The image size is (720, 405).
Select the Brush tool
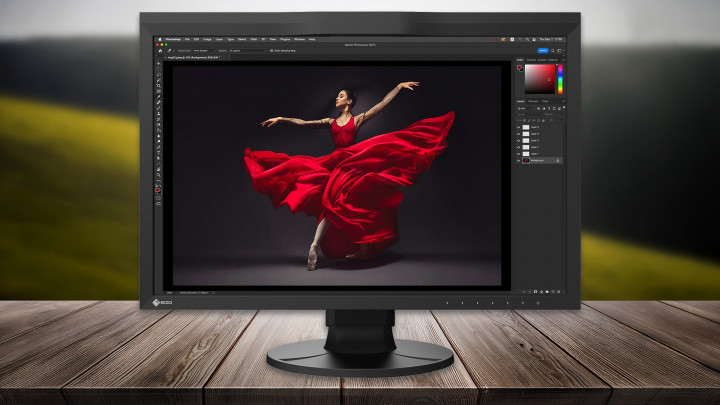coord(159,108)
